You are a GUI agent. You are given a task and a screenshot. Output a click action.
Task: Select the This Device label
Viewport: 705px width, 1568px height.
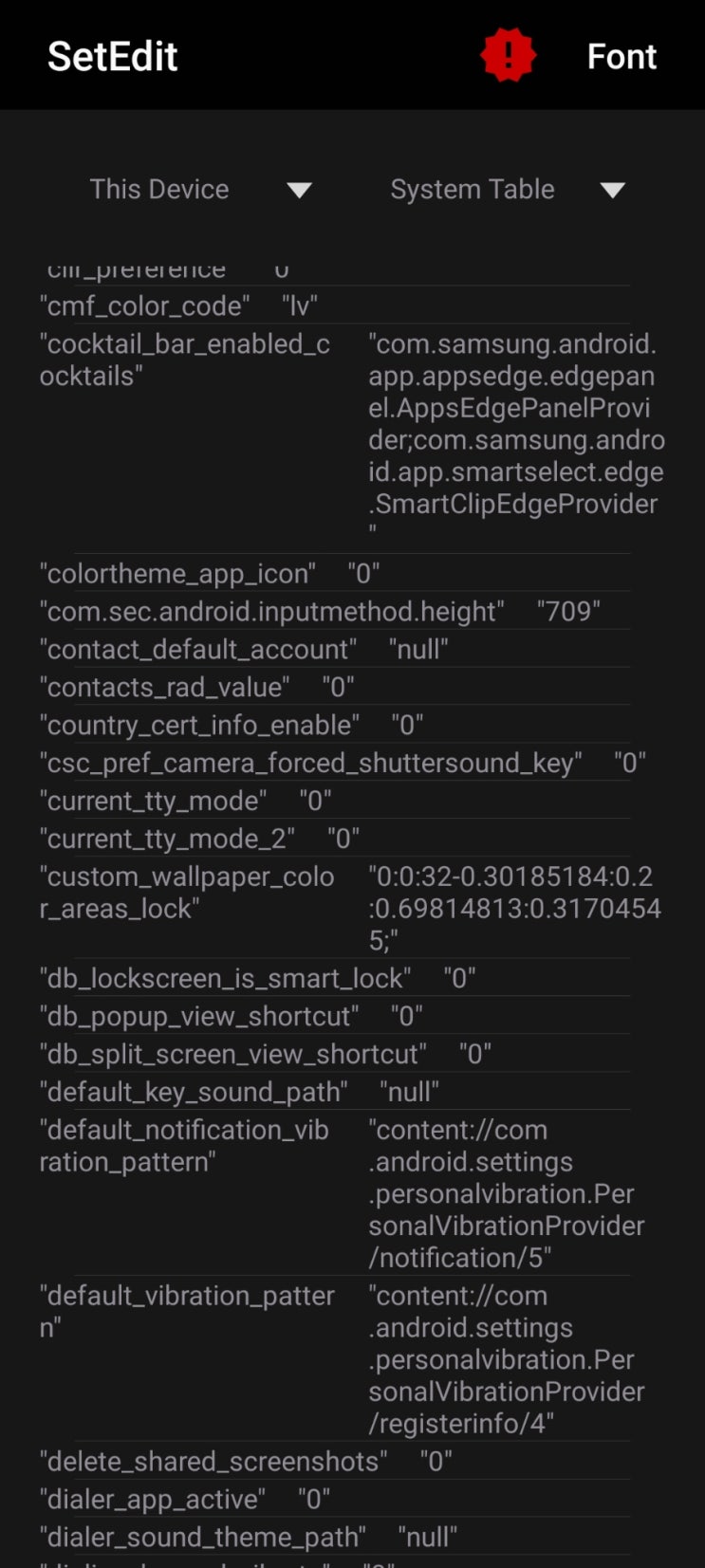click(159, 190)
